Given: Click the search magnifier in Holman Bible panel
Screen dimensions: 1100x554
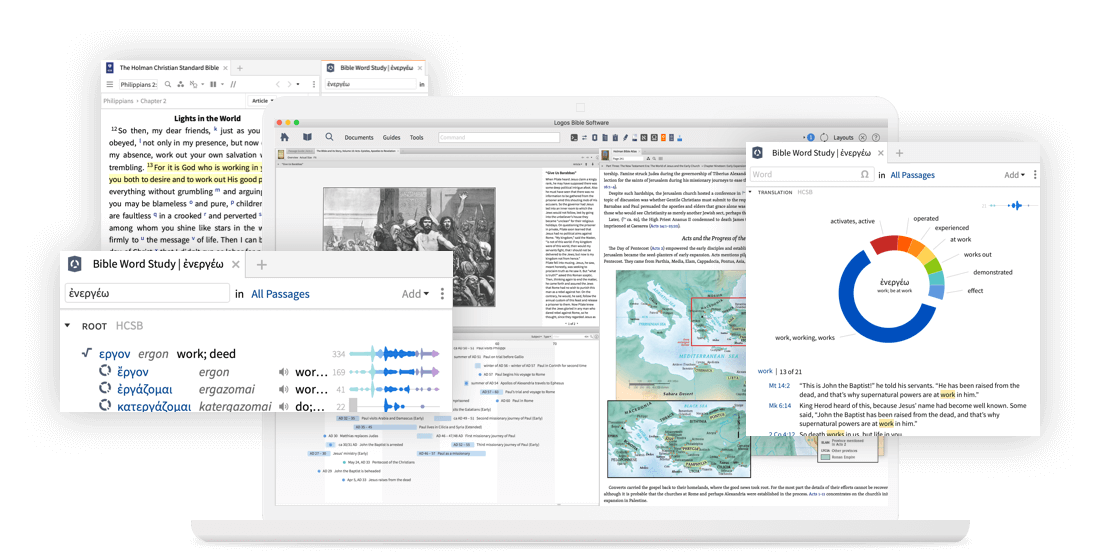Looking at the screenshot, I should [x=168, y=84].
